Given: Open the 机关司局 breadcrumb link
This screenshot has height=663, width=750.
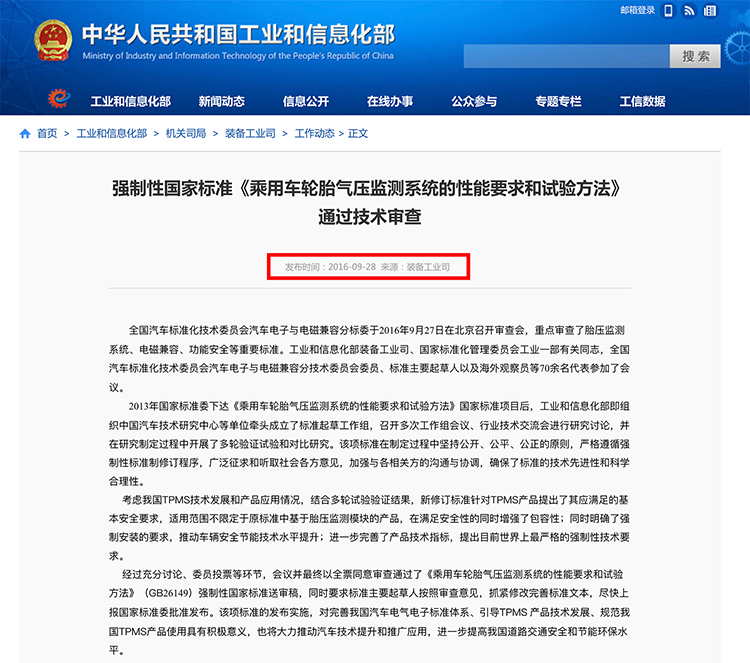Looking at the screenshot, I should 186,133.
